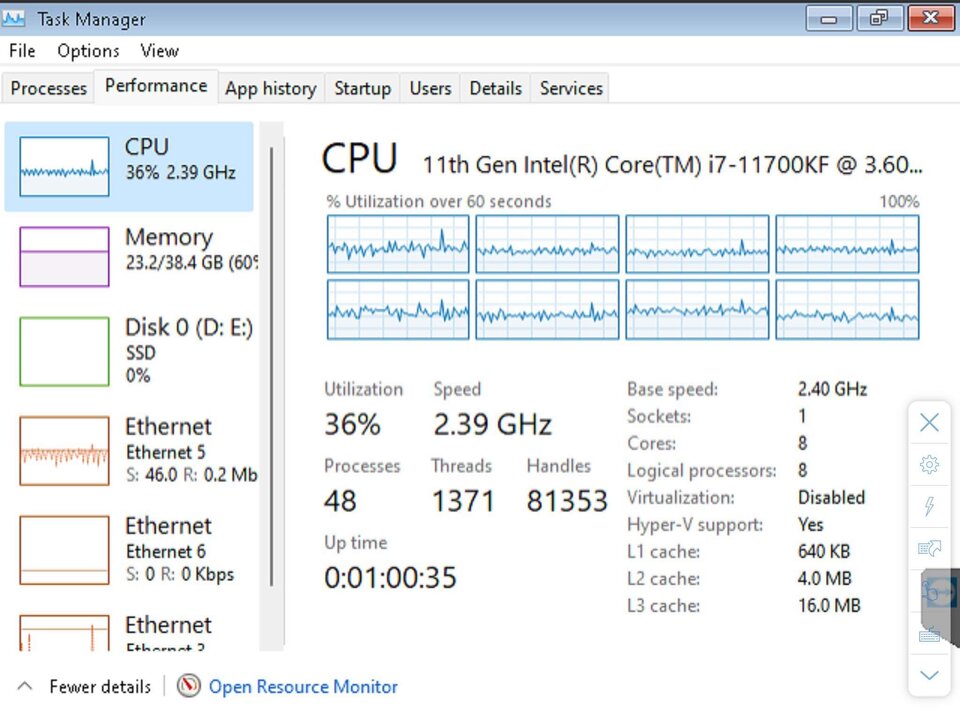Screen dimensions: 960x720
Task: Switch to the Startup tab
Action: [362, 88]
